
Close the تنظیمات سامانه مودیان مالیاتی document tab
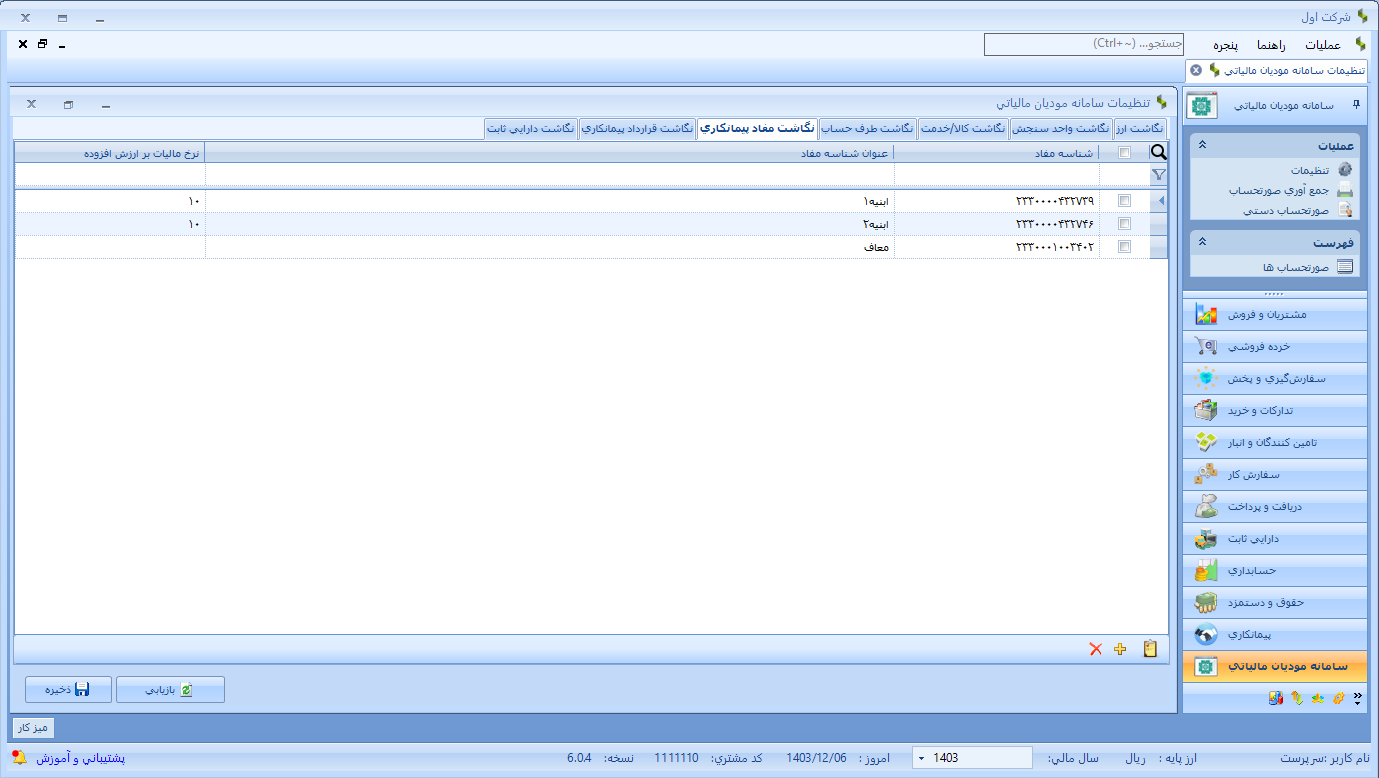point(1196,70)
